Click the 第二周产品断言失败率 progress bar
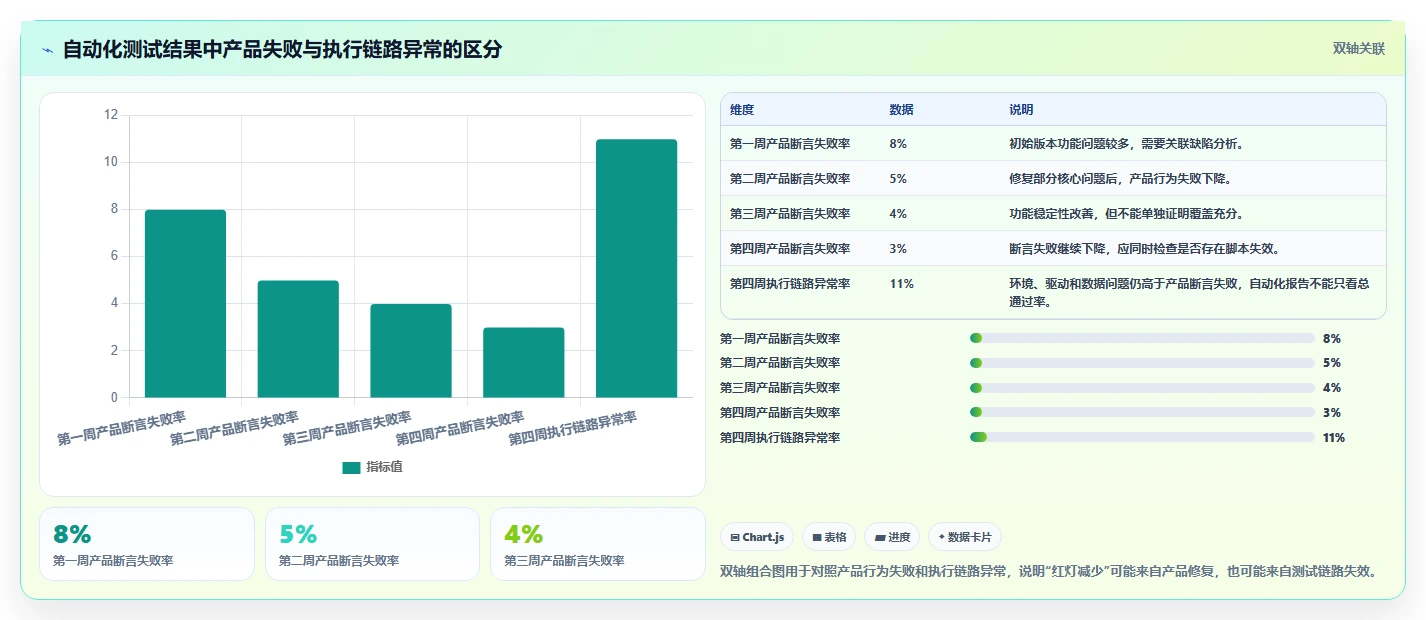Viewport: 1426px width, 620px height. tap(1142, 363)
